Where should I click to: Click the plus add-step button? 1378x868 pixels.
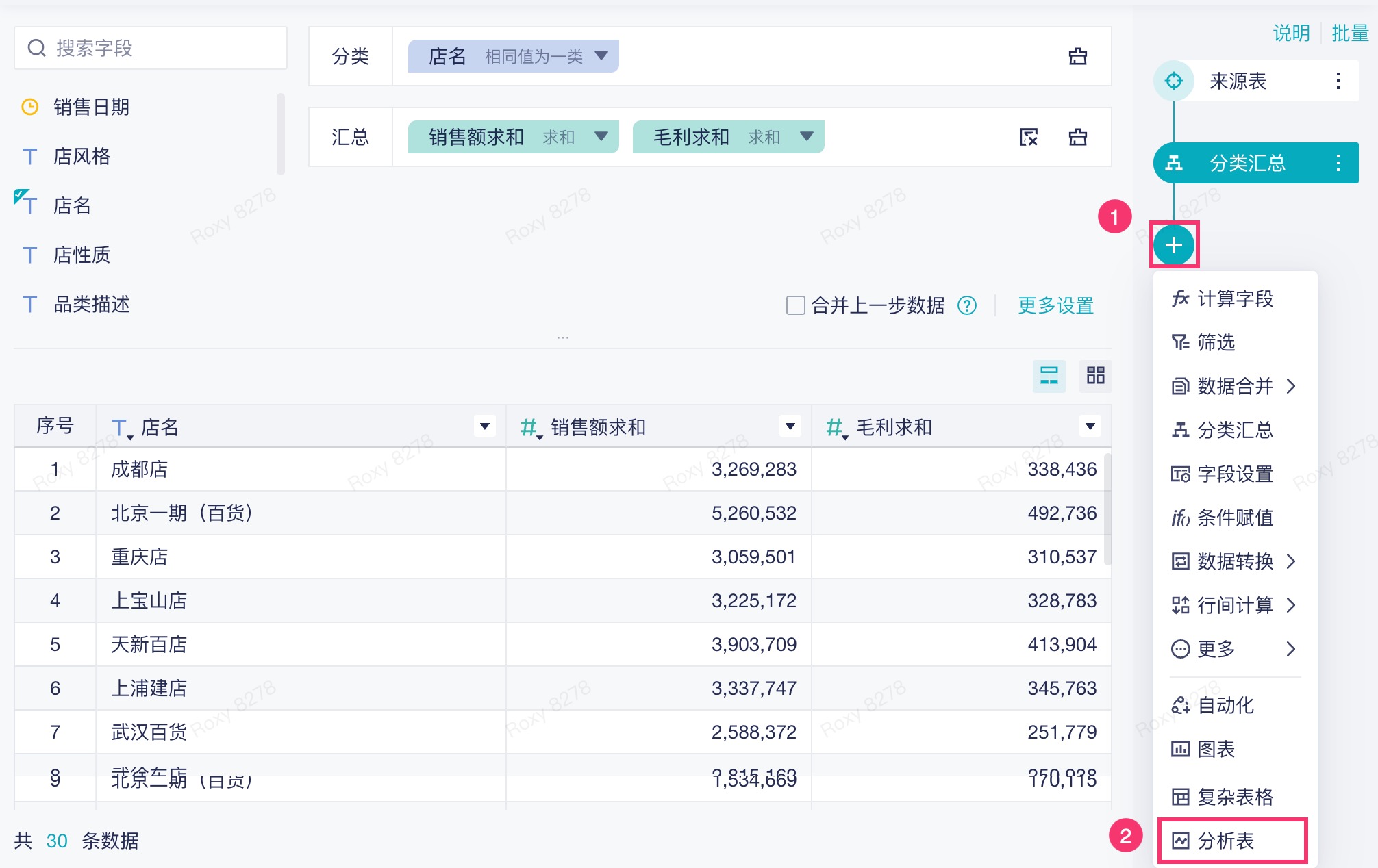coord(1174,245)
